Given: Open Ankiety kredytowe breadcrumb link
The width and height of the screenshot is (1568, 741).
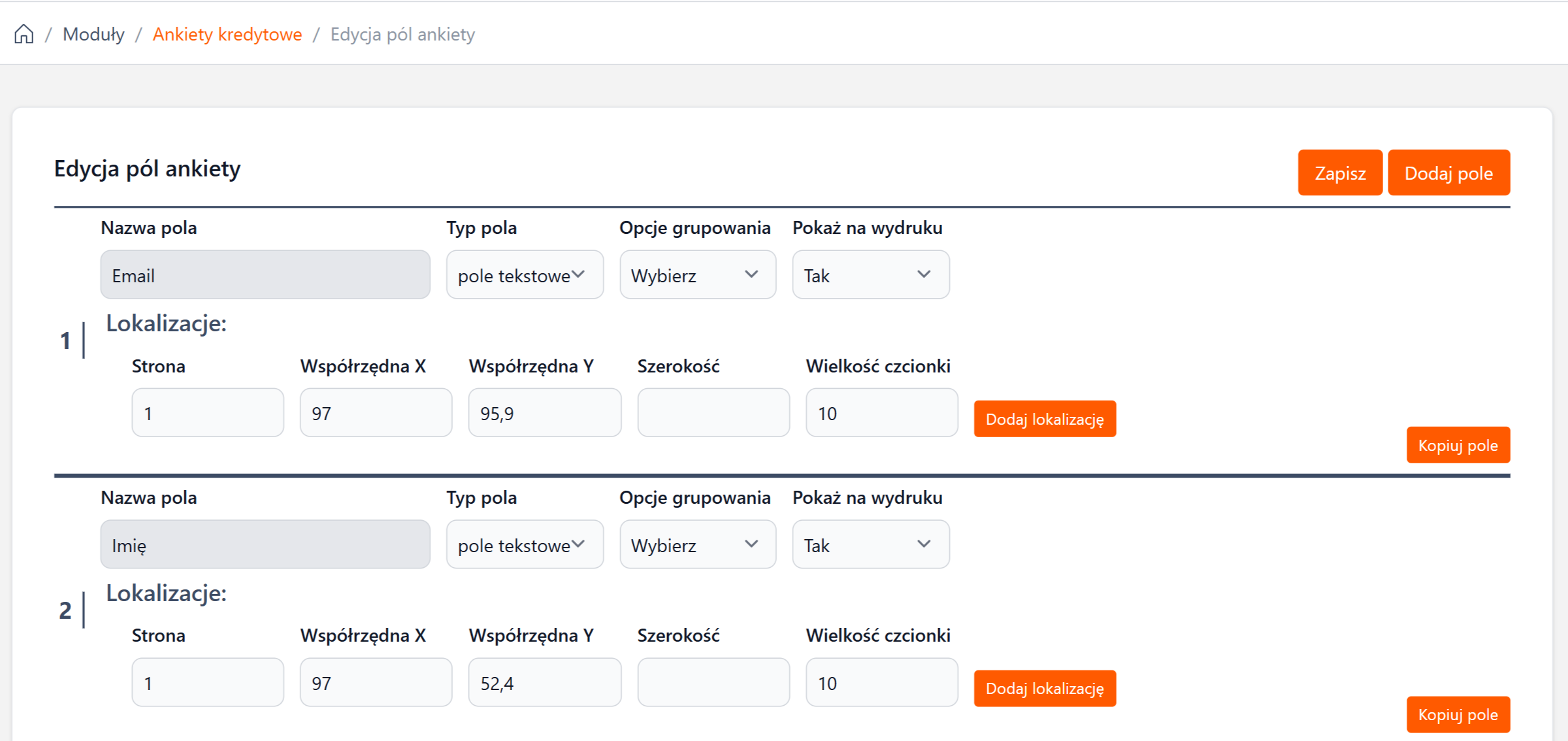Looking at the screenshot, I should (x=227, y=34).
